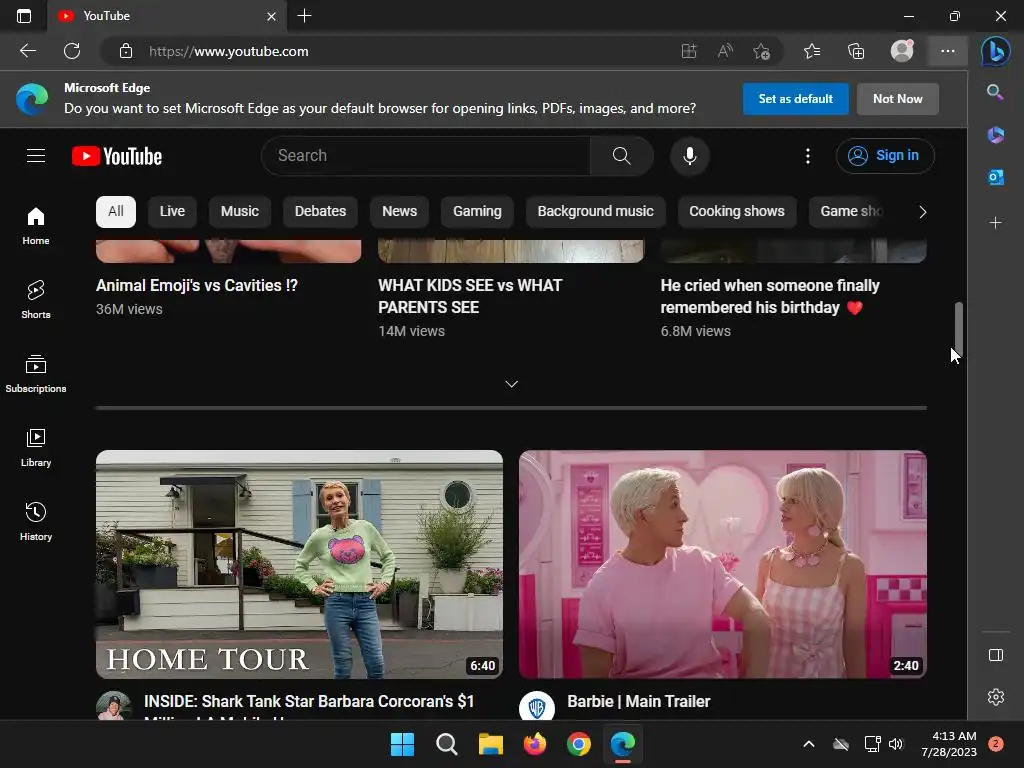
Task: Toggle Read aloud in address bar
Action: point(725,51)
